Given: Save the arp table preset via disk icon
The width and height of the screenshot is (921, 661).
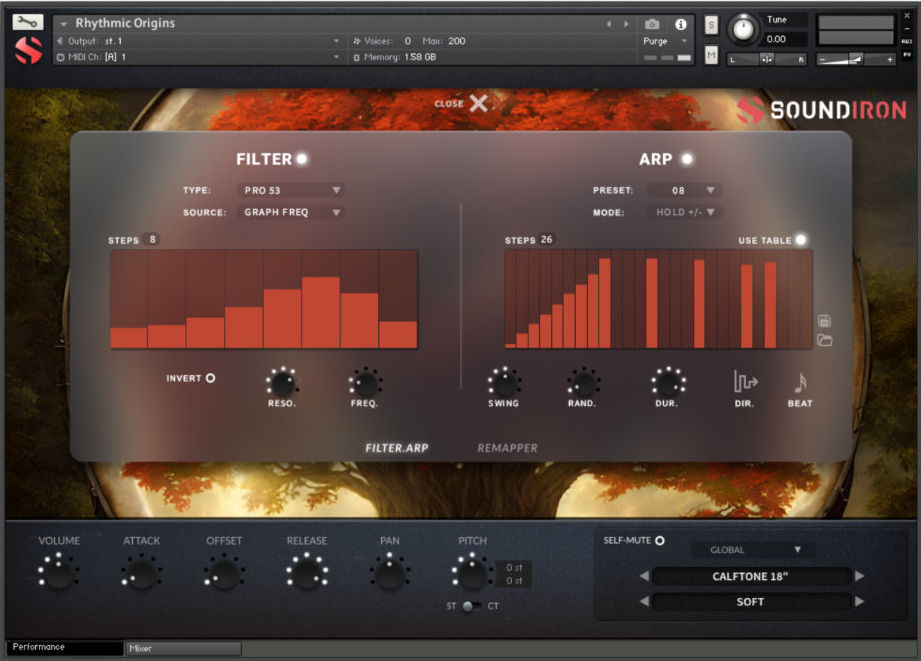Looking at the screenshot, I should (824, 322).
